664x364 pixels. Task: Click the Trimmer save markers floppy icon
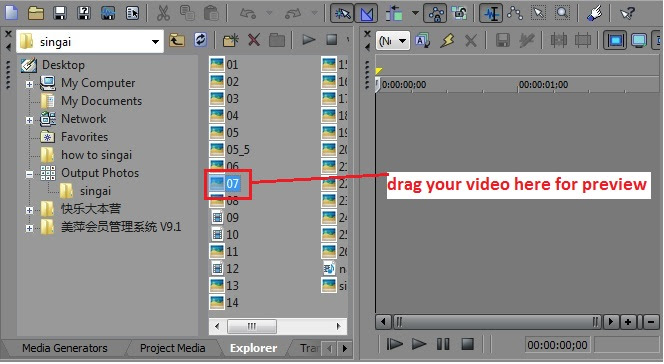(503, 41)
